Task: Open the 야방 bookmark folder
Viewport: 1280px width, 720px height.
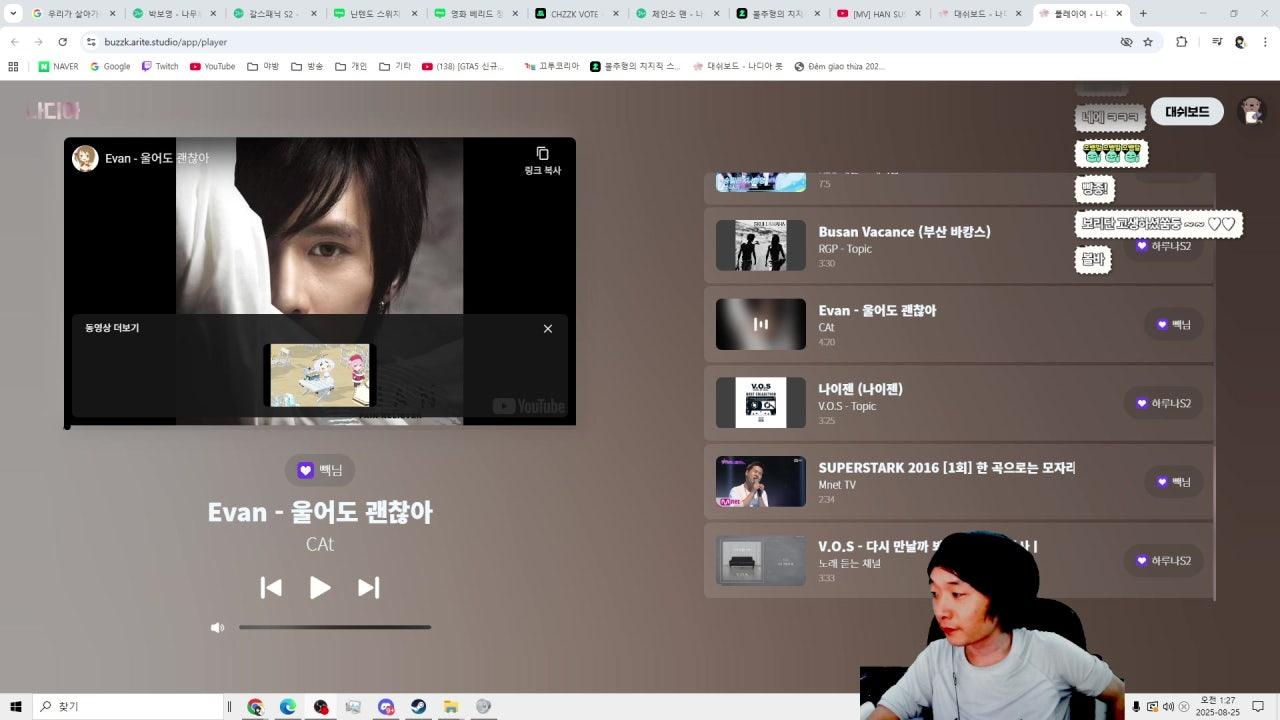Action: coord(263,66)
